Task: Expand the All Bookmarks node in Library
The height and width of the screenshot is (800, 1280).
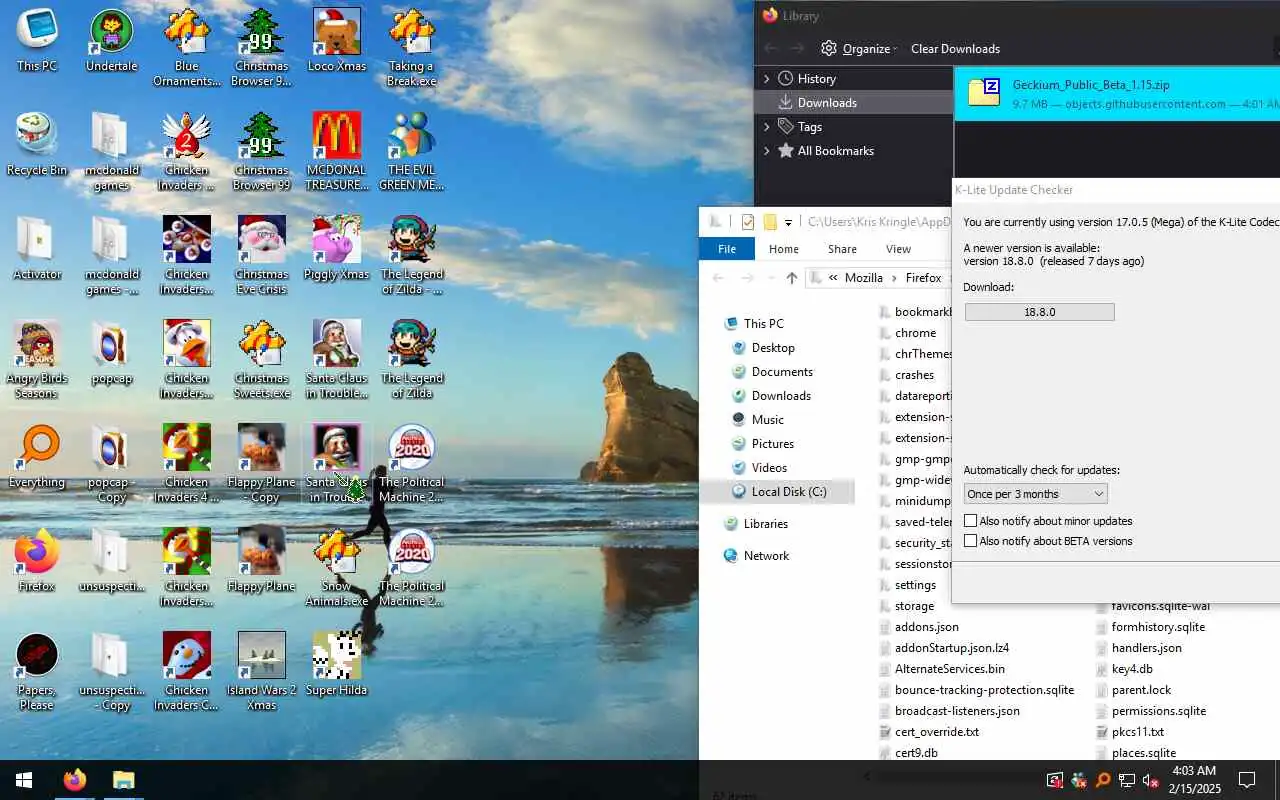Action: coord(767,151)
